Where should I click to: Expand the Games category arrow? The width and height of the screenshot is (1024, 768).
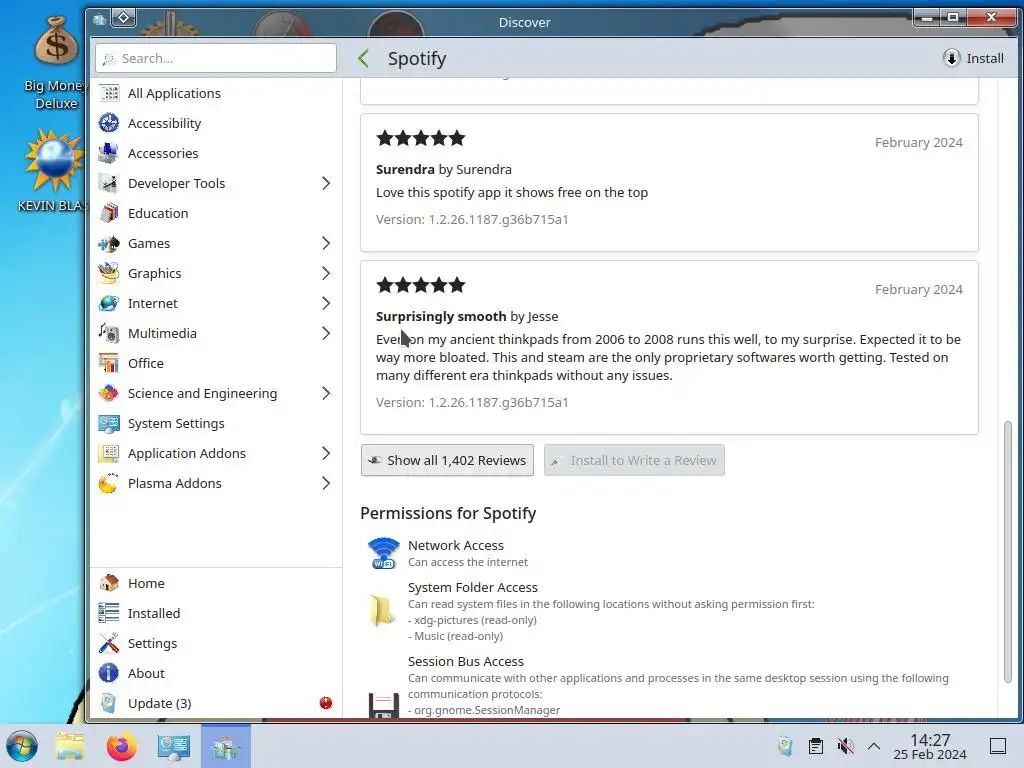(326, 244)
